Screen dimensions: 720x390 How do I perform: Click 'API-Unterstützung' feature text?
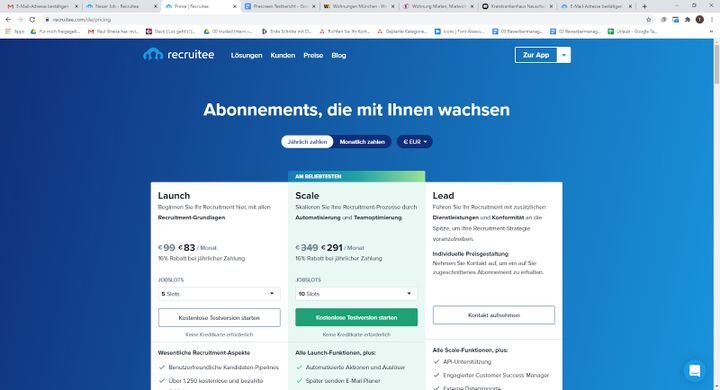pos(467,362)
